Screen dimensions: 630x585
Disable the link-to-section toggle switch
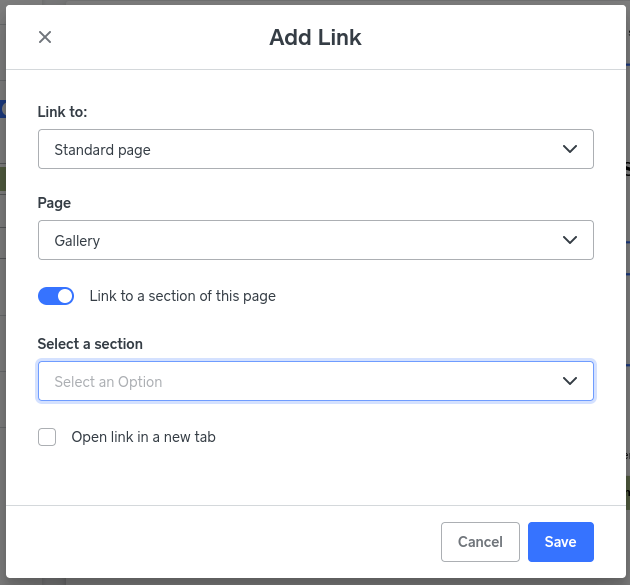click(56, 296)
